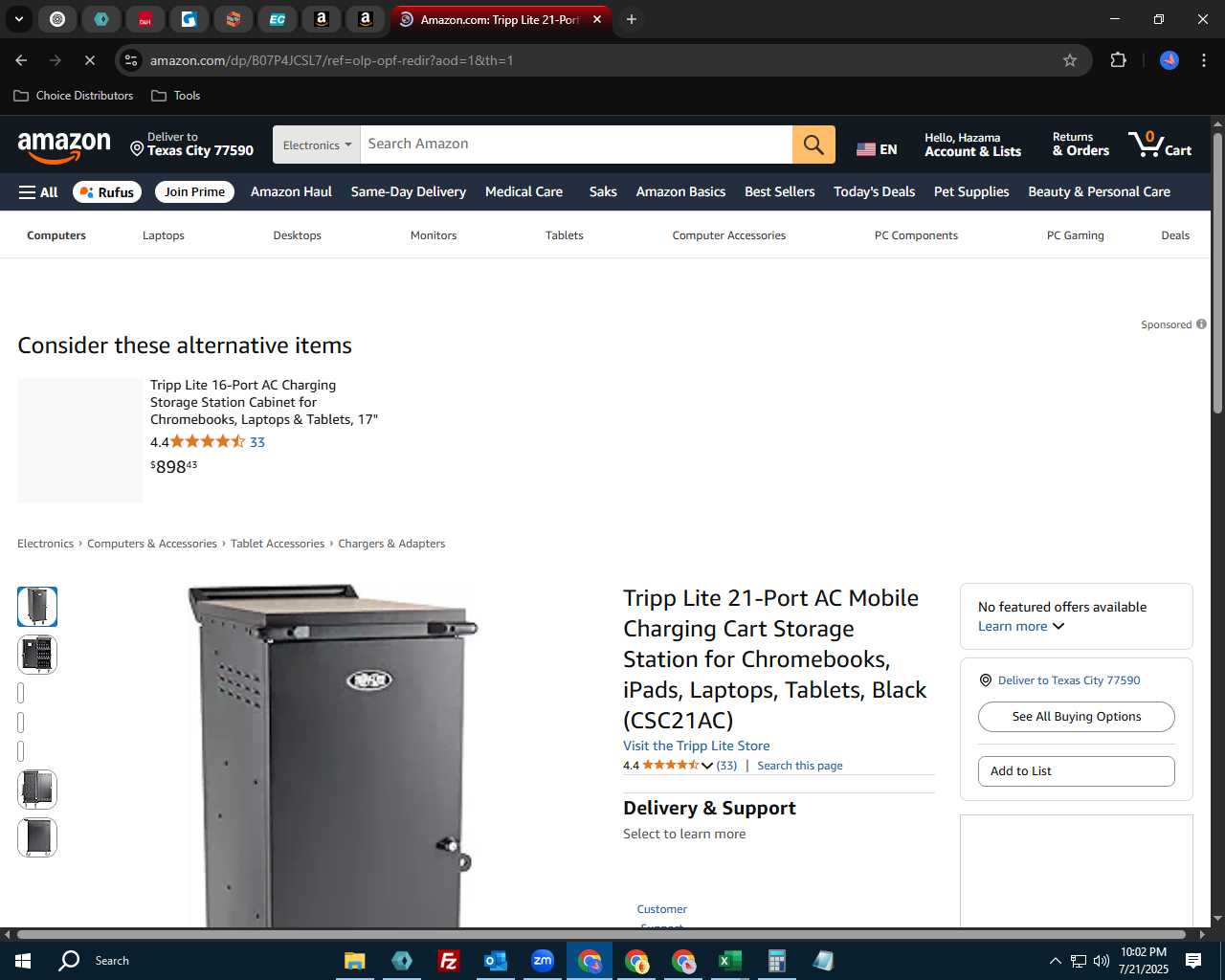Open the Electronics search category dropdown
Screen dimensions: 1225x980
(x=317, y=145)
